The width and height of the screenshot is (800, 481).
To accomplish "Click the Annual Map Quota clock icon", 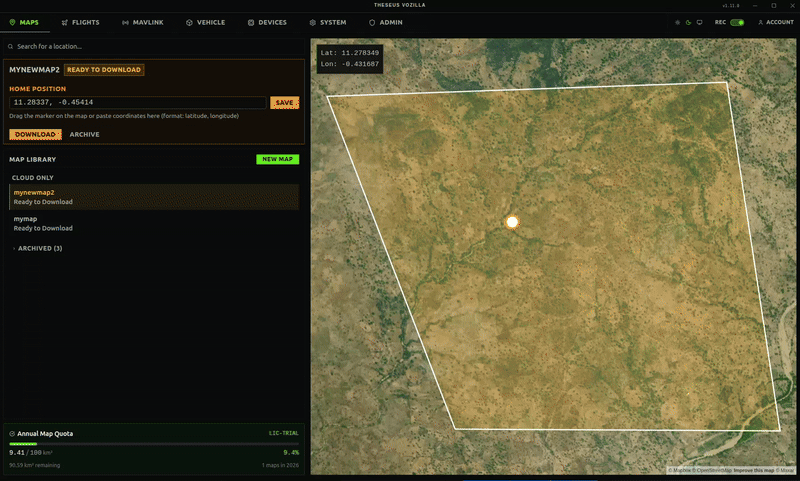I will point(12,434).
